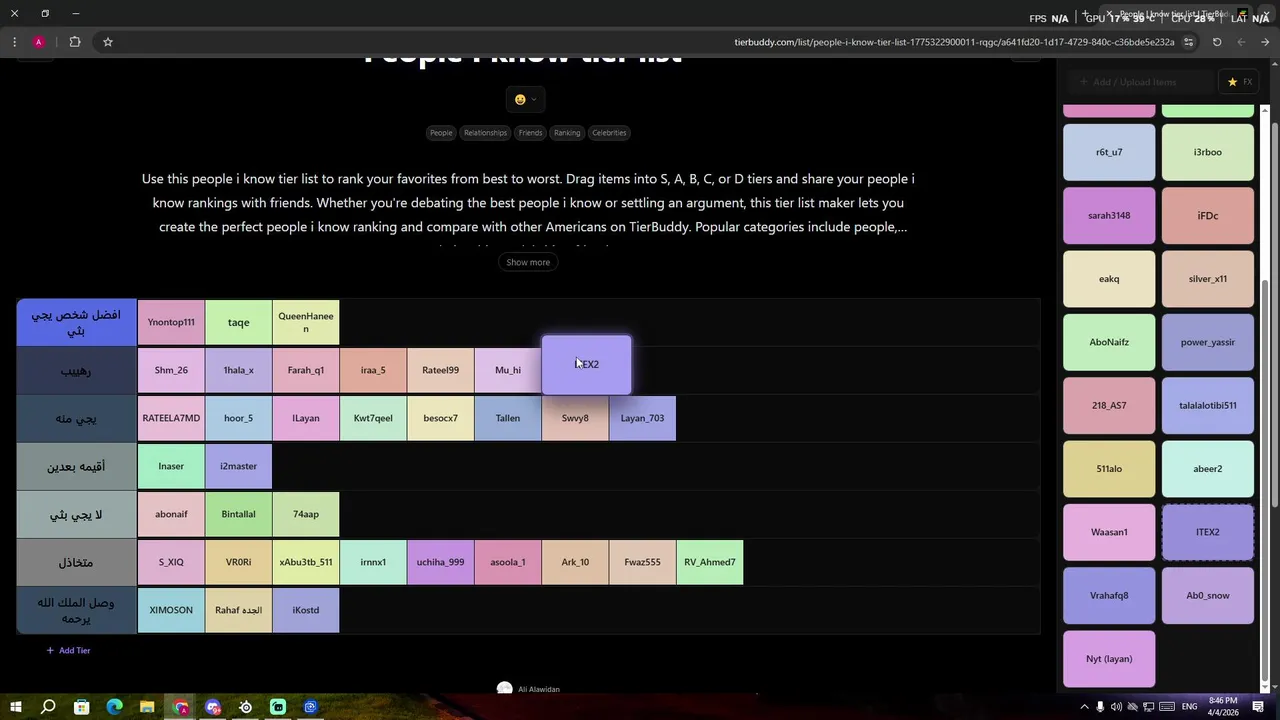The image size is (1280, 720).
Task: Select the Mu_hi item
Action: 507,370
